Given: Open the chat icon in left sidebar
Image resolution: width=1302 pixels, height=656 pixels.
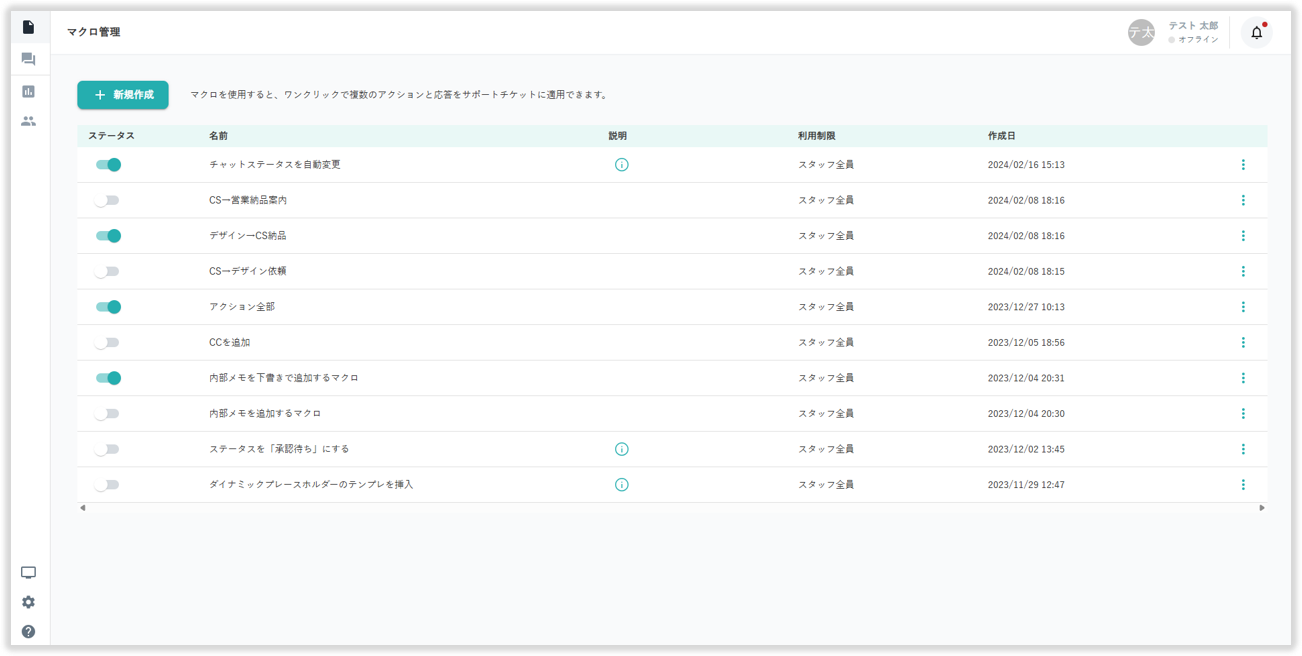Looking at the screenshot, I should (x=28, y=59).
